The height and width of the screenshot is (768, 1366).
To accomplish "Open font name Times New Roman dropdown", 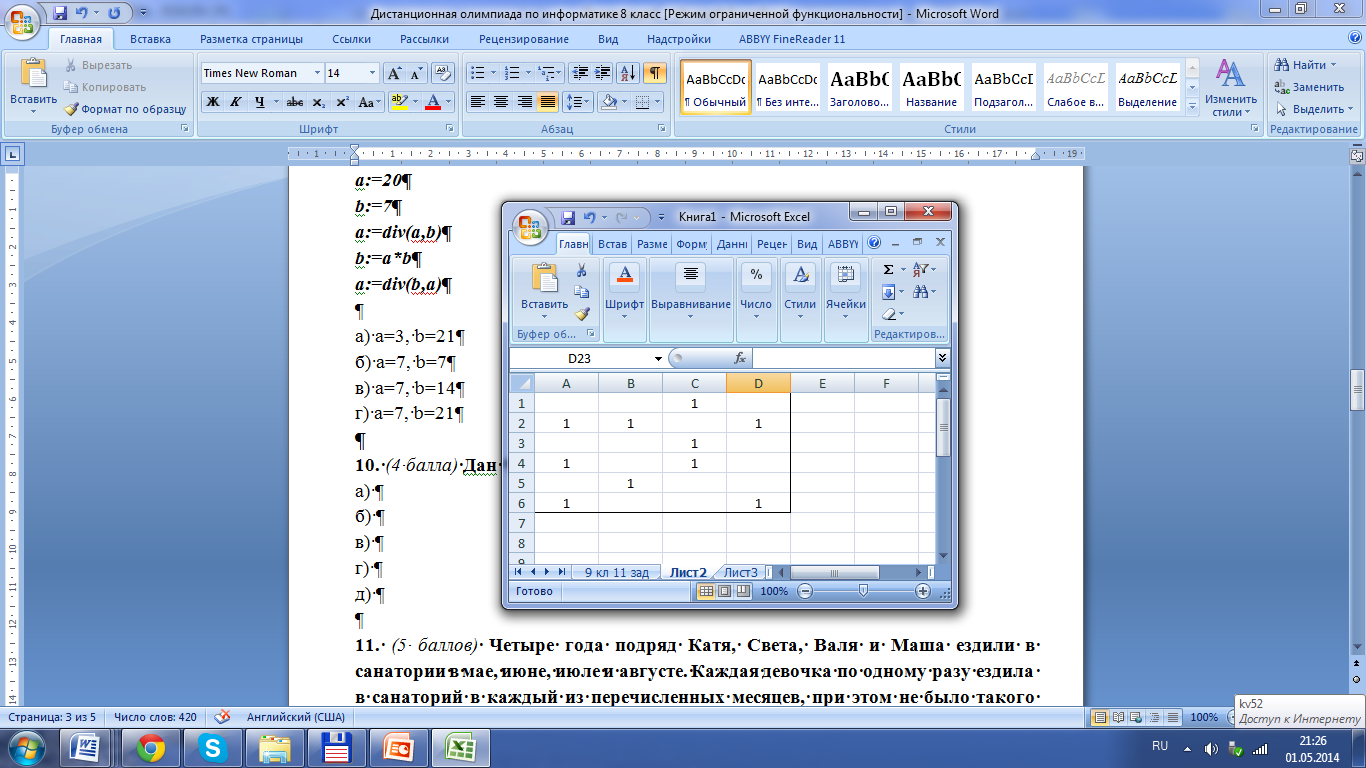I will point(318,73).
